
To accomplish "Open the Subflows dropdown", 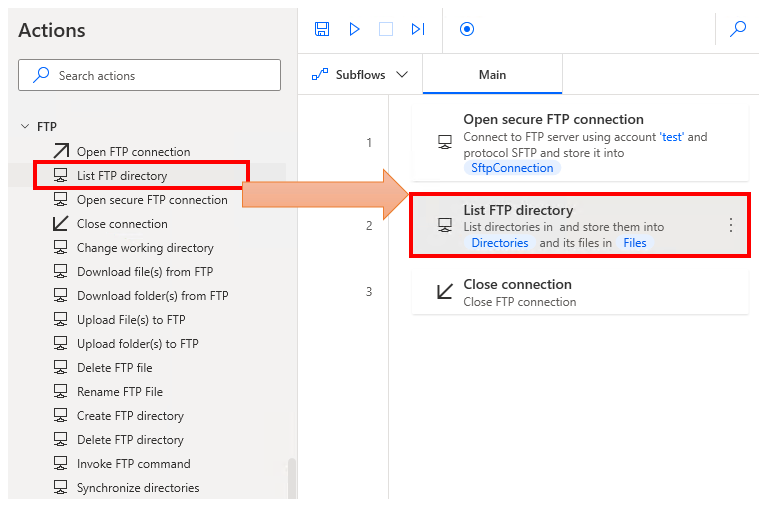I will pos(360,75).
